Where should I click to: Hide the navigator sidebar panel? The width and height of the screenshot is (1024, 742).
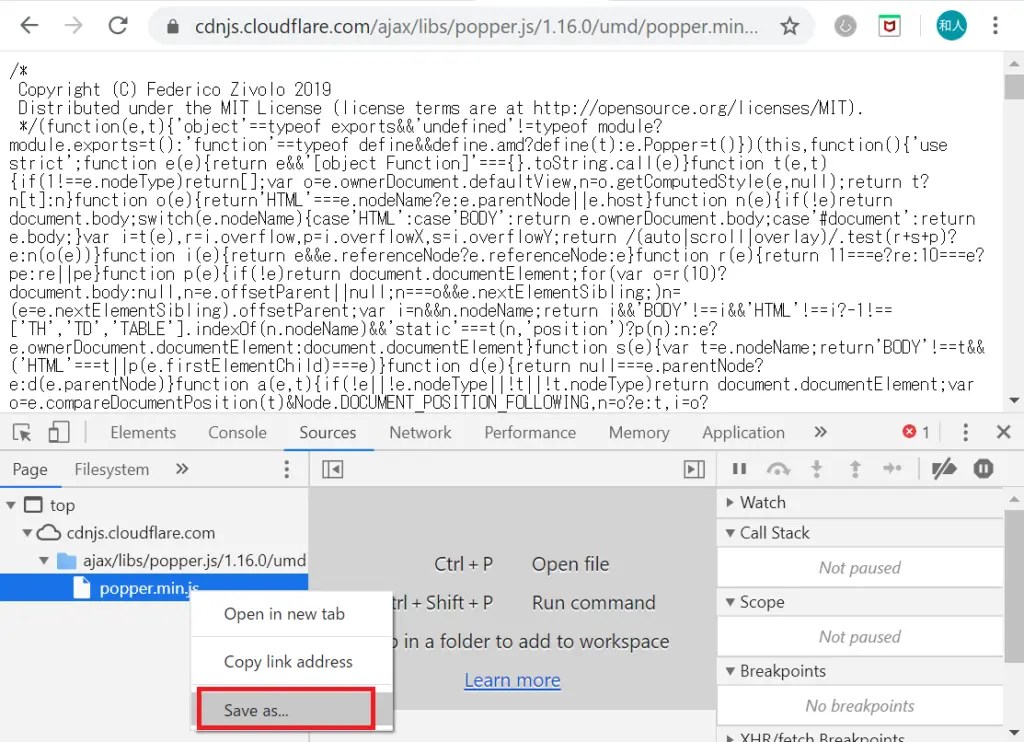tap(333, 468)
